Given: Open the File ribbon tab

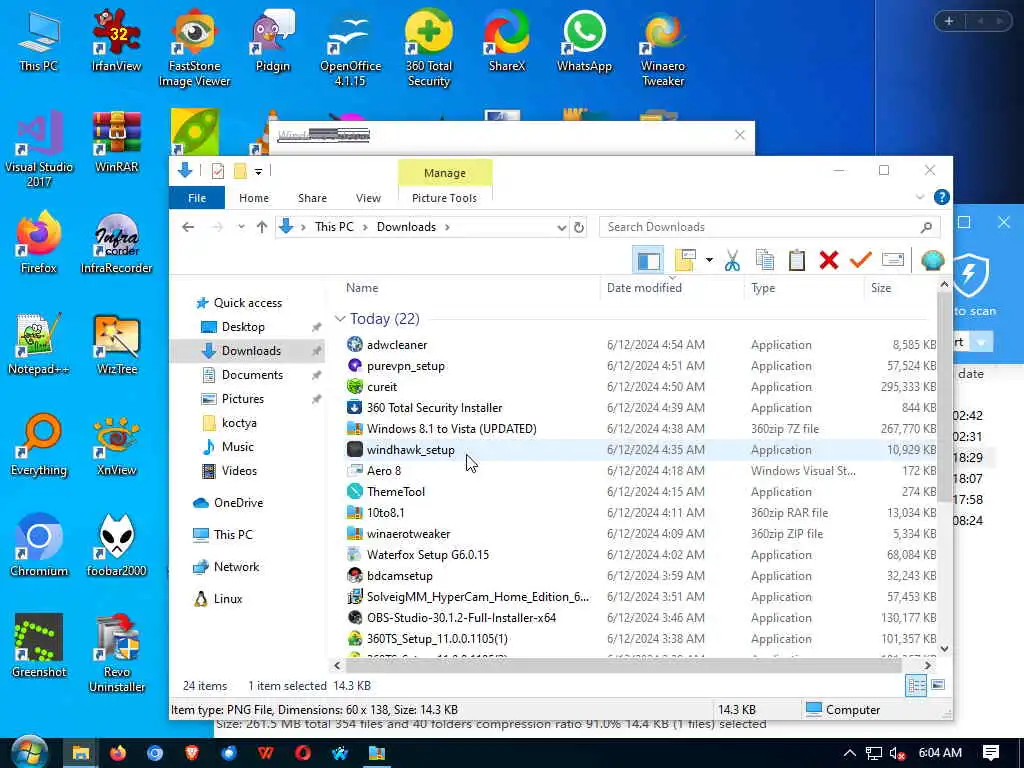Looking at the screenshot, I should coord(197,198).
